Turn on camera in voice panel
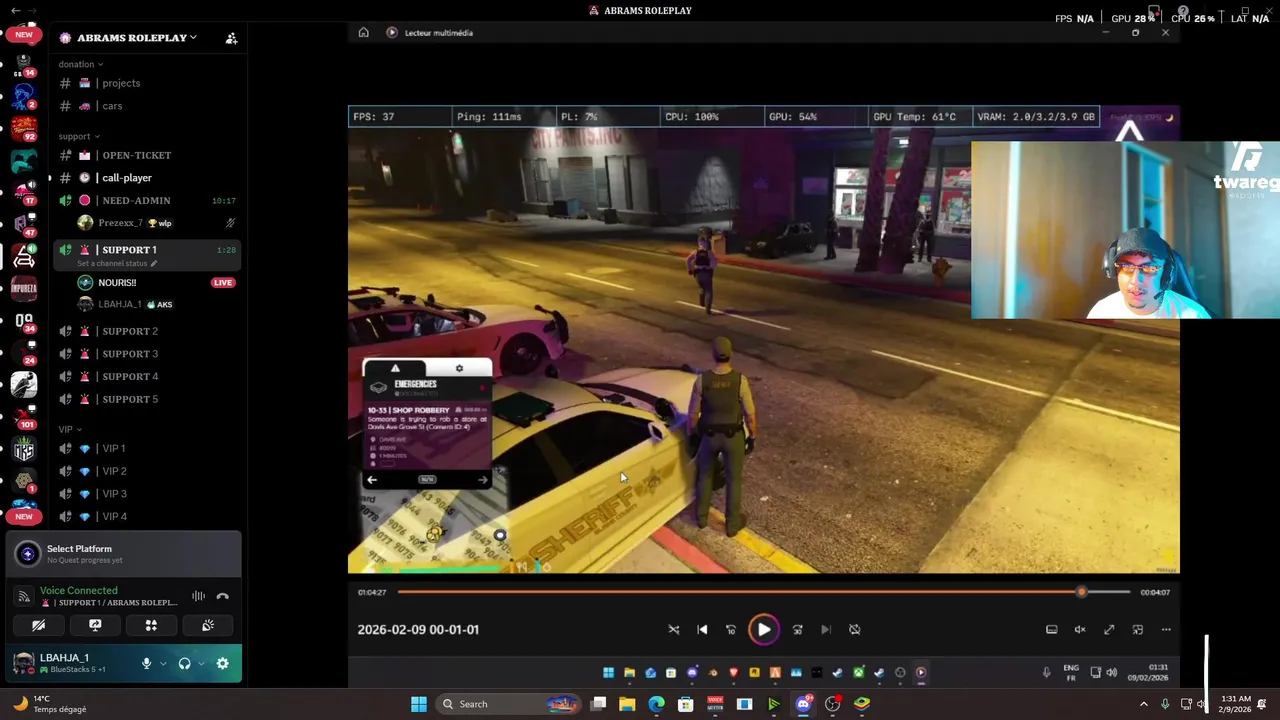The width and height of the screenshot is (1280, 720). click(38, 625)
